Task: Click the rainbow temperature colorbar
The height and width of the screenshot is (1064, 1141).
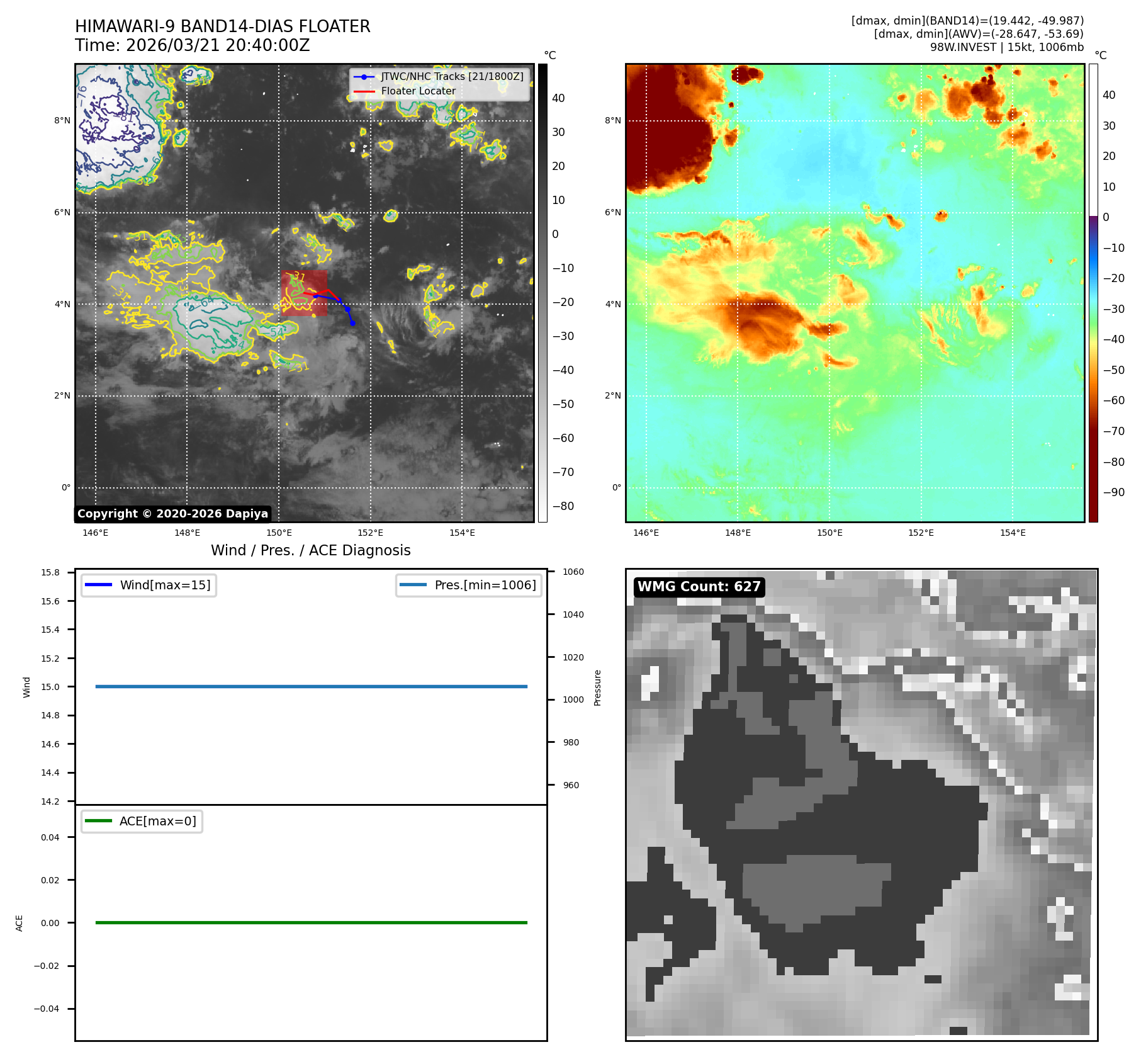Action: click(1093, 293)
